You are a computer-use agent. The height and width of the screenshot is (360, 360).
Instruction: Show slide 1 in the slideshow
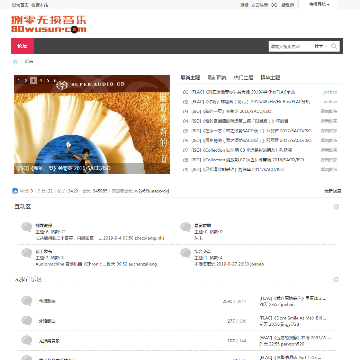click(x=19, y=80)
